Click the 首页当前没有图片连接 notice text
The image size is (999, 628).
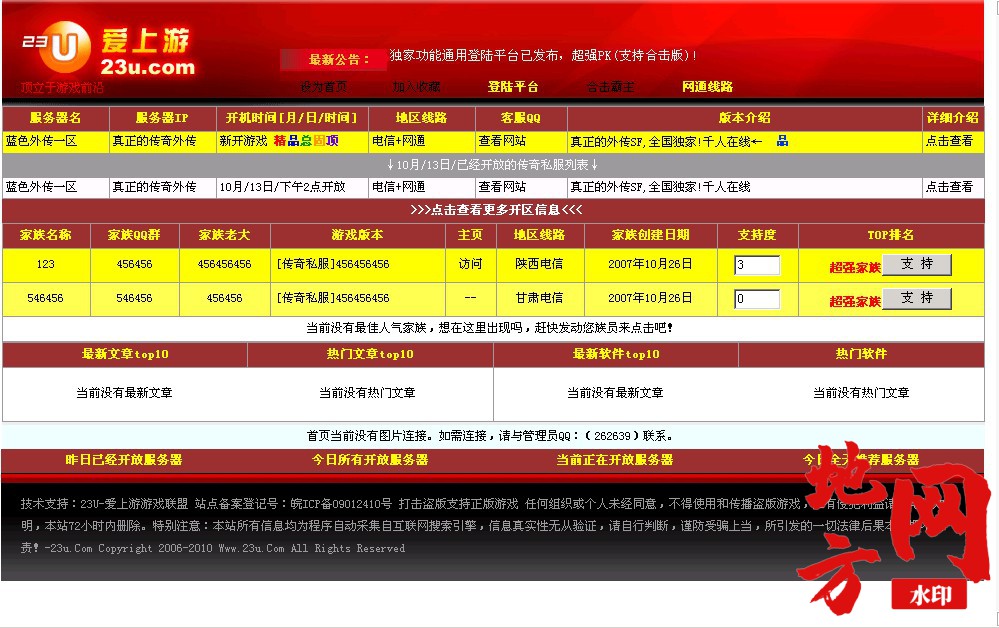(x=489, y=436)
